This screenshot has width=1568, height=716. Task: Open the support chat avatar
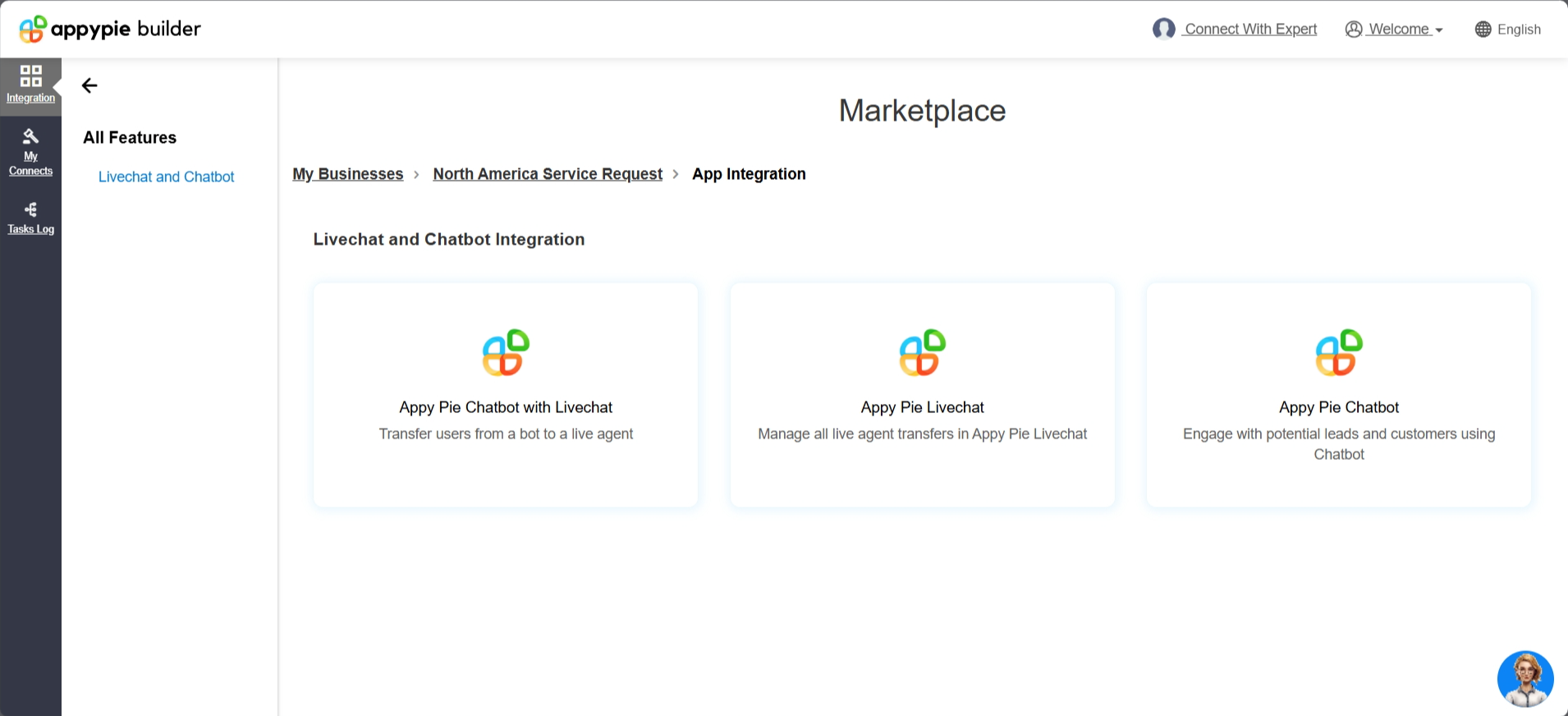pyautogui.click(x=1525, y=679)
